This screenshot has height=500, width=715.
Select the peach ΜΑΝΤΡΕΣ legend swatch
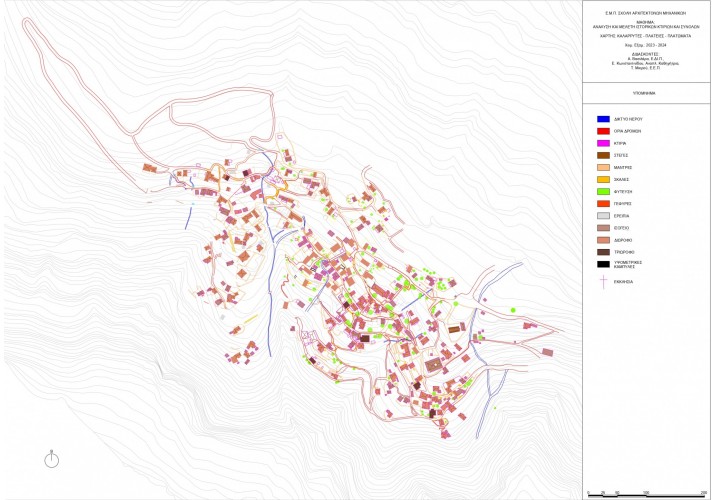[603, 168]
